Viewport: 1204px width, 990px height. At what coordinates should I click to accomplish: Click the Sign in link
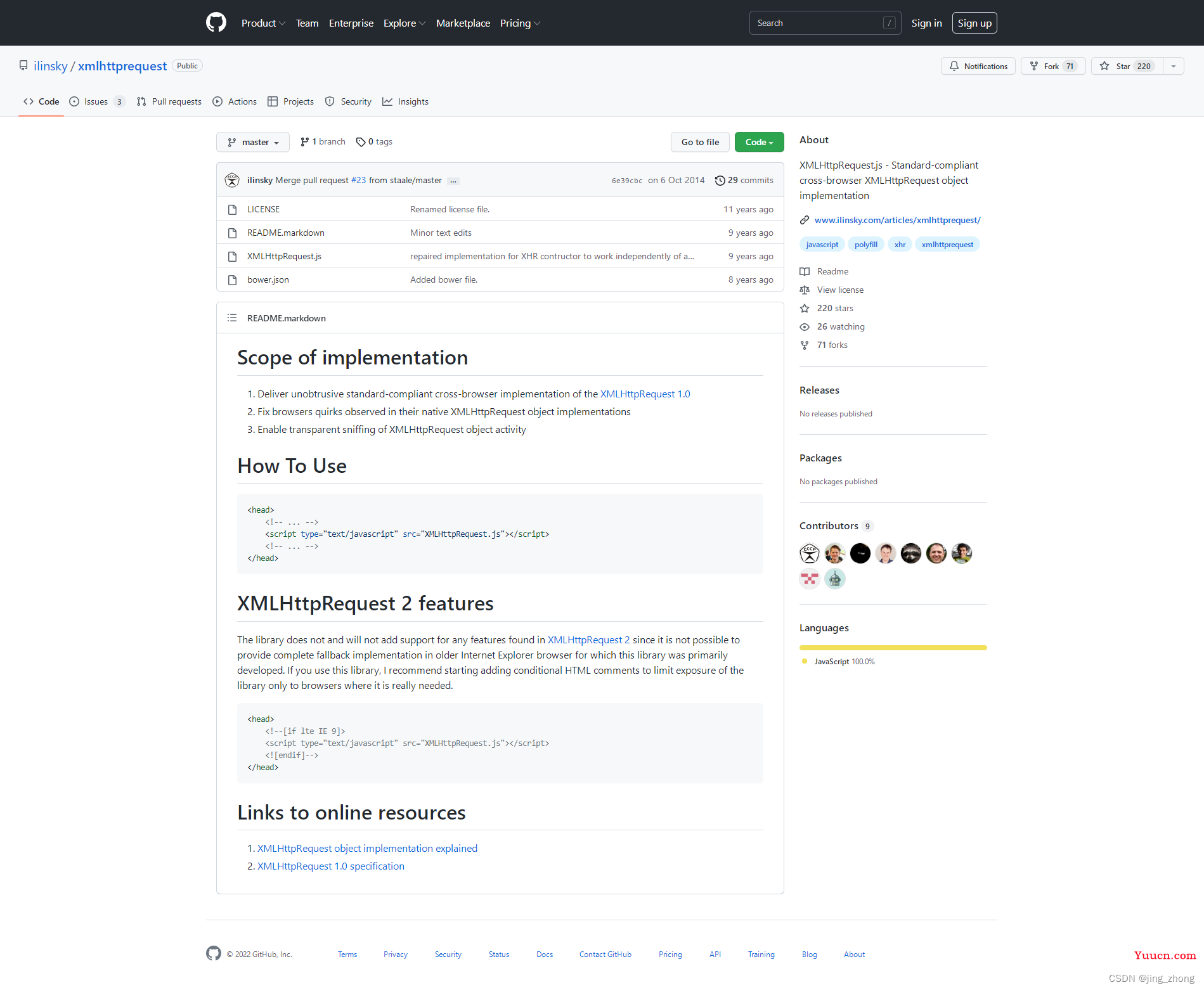click(926, 23)
